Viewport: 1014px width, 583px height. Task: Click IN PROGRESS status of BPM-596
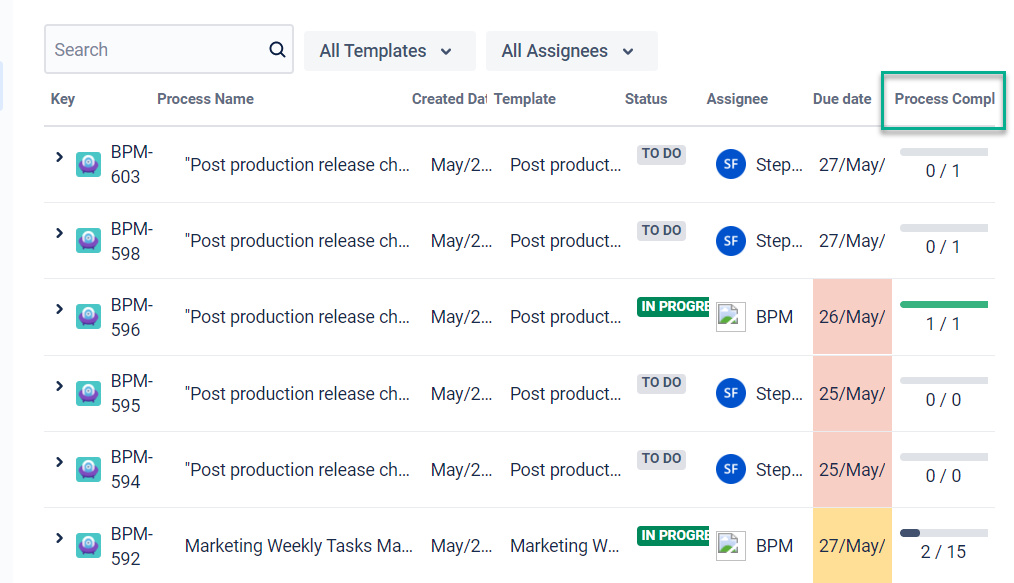coord(673,306)
